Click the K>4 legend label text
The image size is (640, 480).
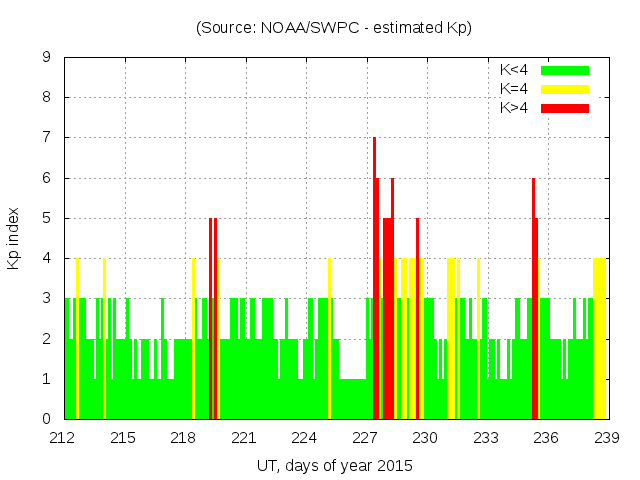point(515,108)
